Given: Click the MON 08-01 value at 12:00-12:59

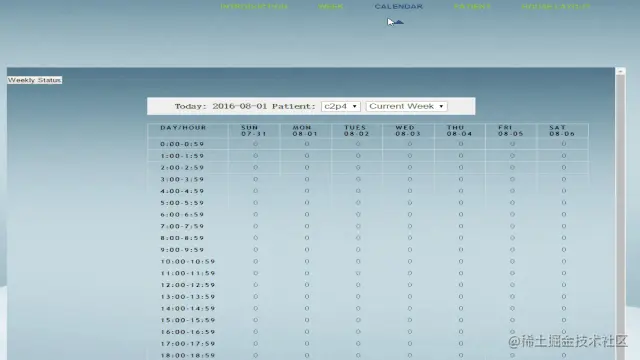Looking at the screenshot, I should (x=307, y=284).
